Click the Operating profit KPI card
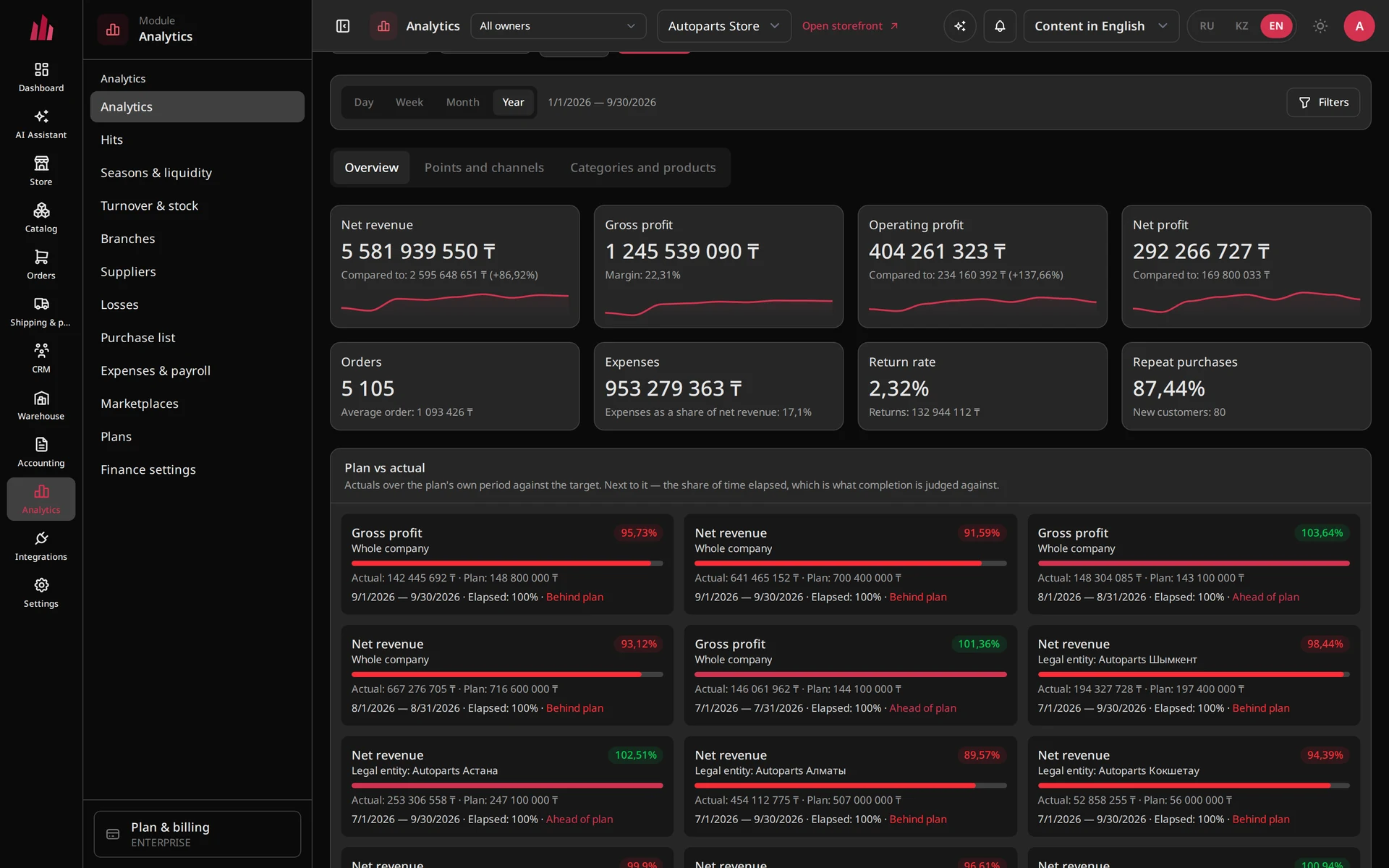 [982, 266]
